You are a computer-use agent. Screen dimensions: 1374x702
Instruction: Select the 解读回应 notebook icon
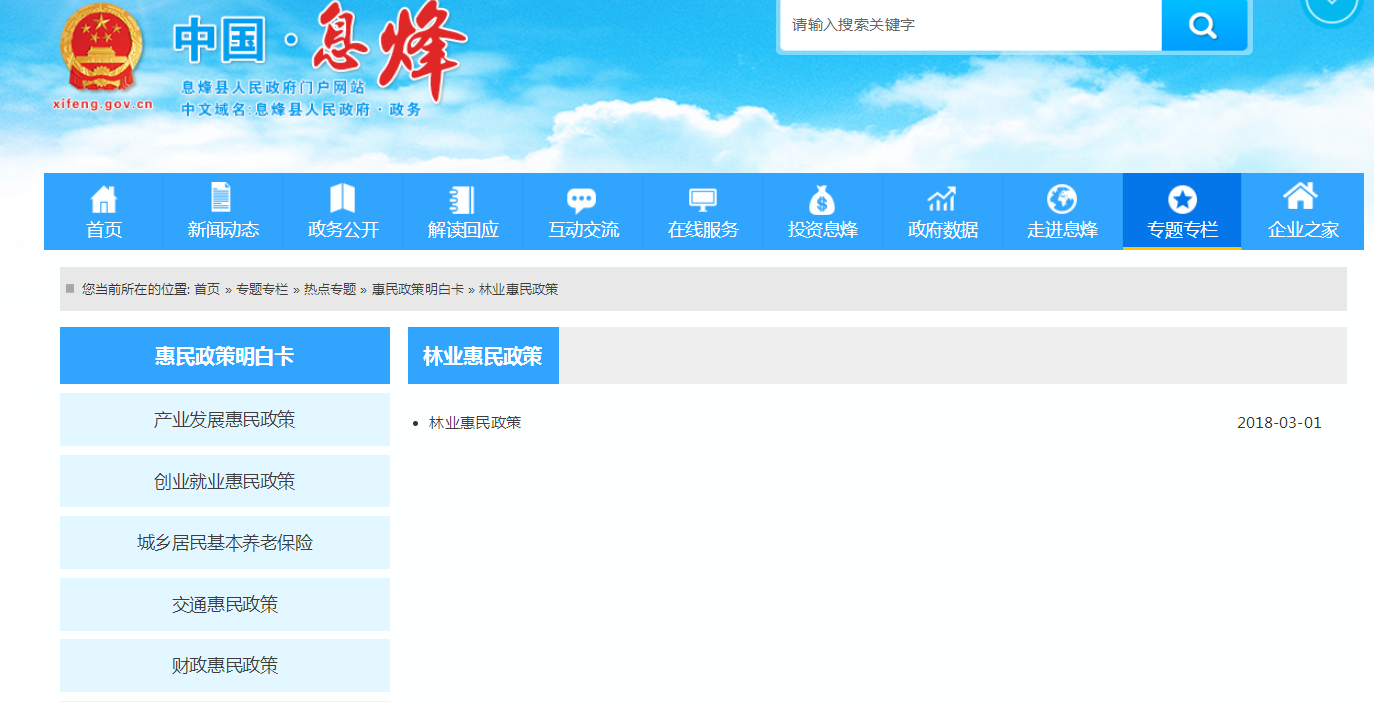[462, 199]
